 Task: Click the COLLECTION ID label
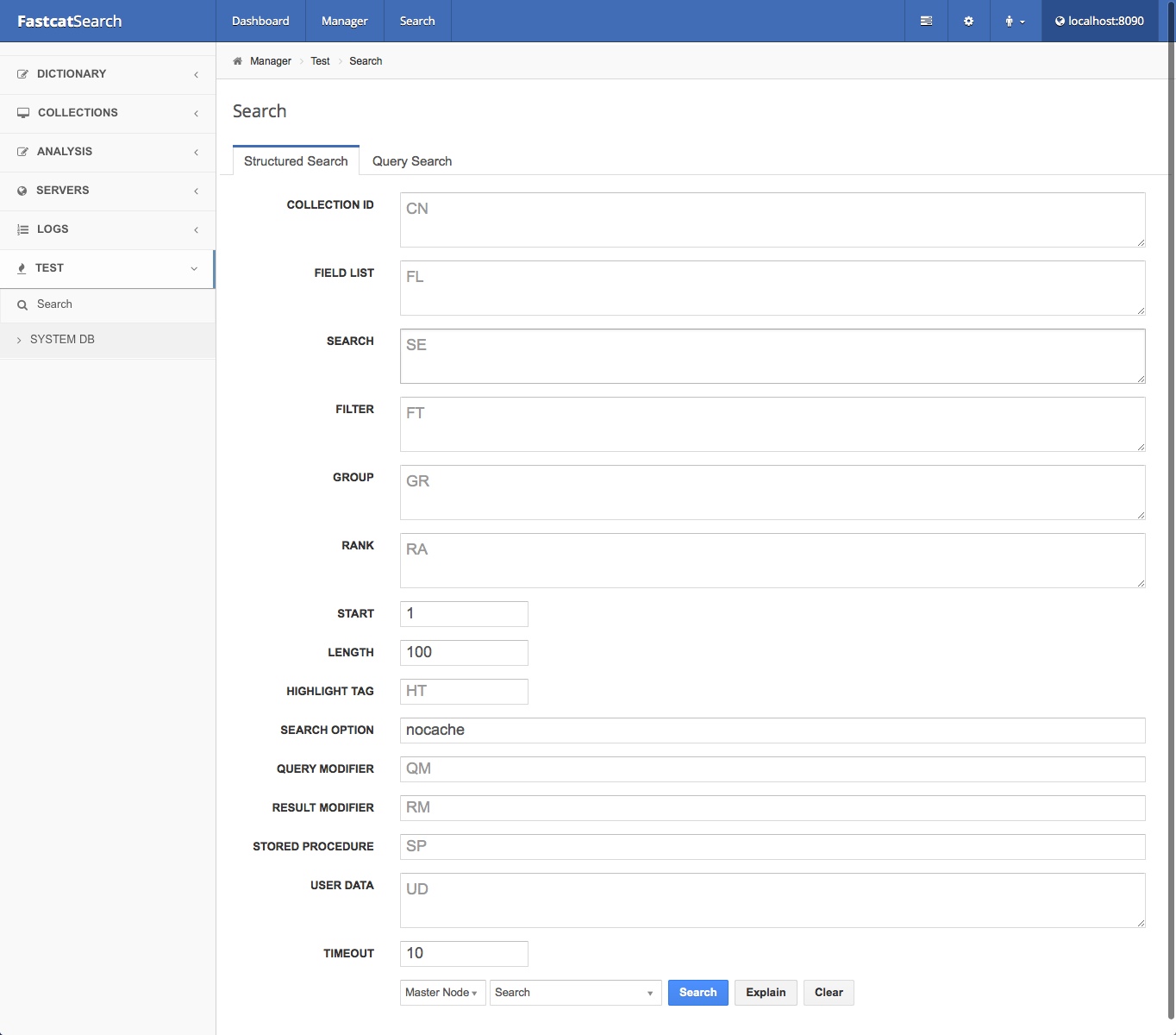pos(330,205)
